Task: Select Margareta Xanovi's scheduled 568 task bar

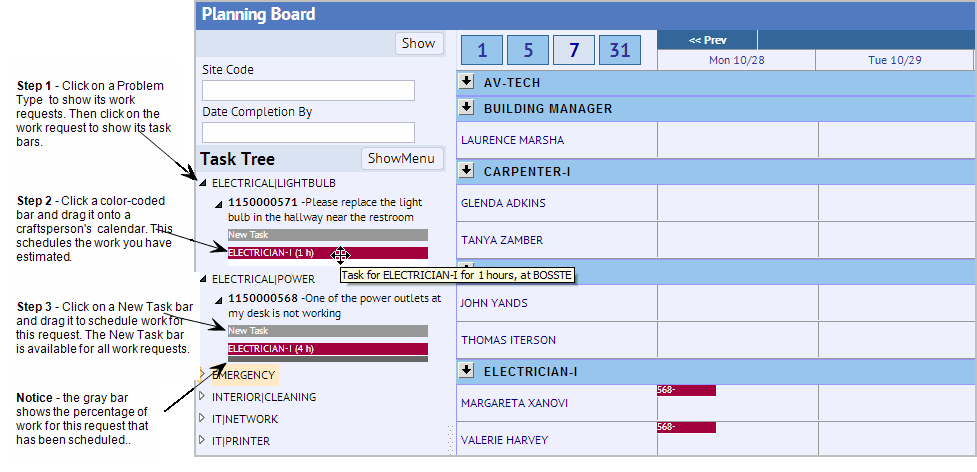Action: coord(686,390)
